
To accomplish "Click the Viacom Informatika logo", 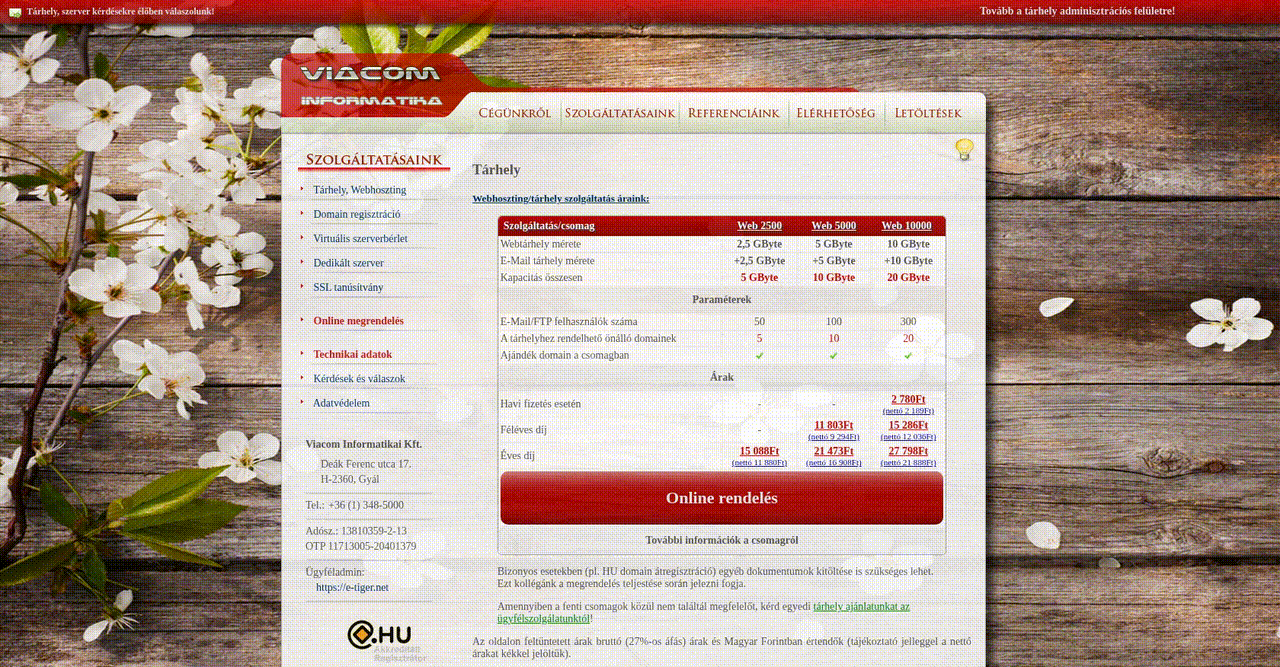I will [x=371, y=86].
